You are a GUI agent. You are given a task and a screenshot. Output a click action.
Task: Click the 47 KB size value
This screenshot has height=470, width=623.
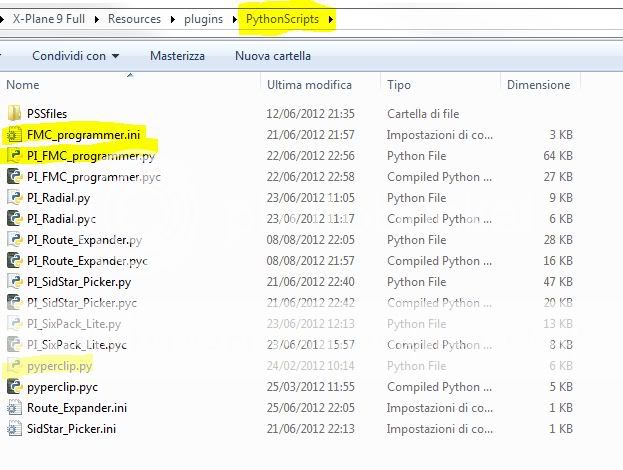[x=558, y=282]
